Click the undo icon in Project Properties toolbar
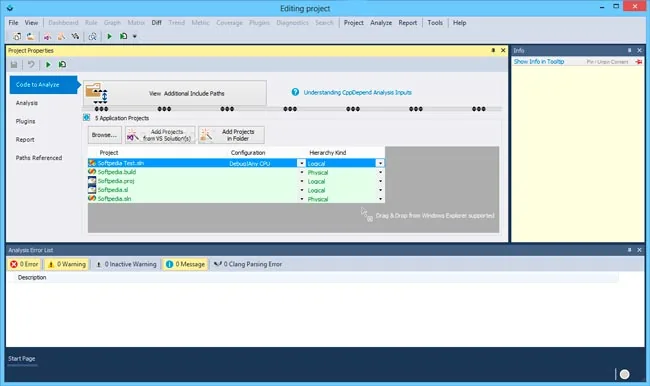This screenshot has height=386, width=650. (x=31, y=65)
